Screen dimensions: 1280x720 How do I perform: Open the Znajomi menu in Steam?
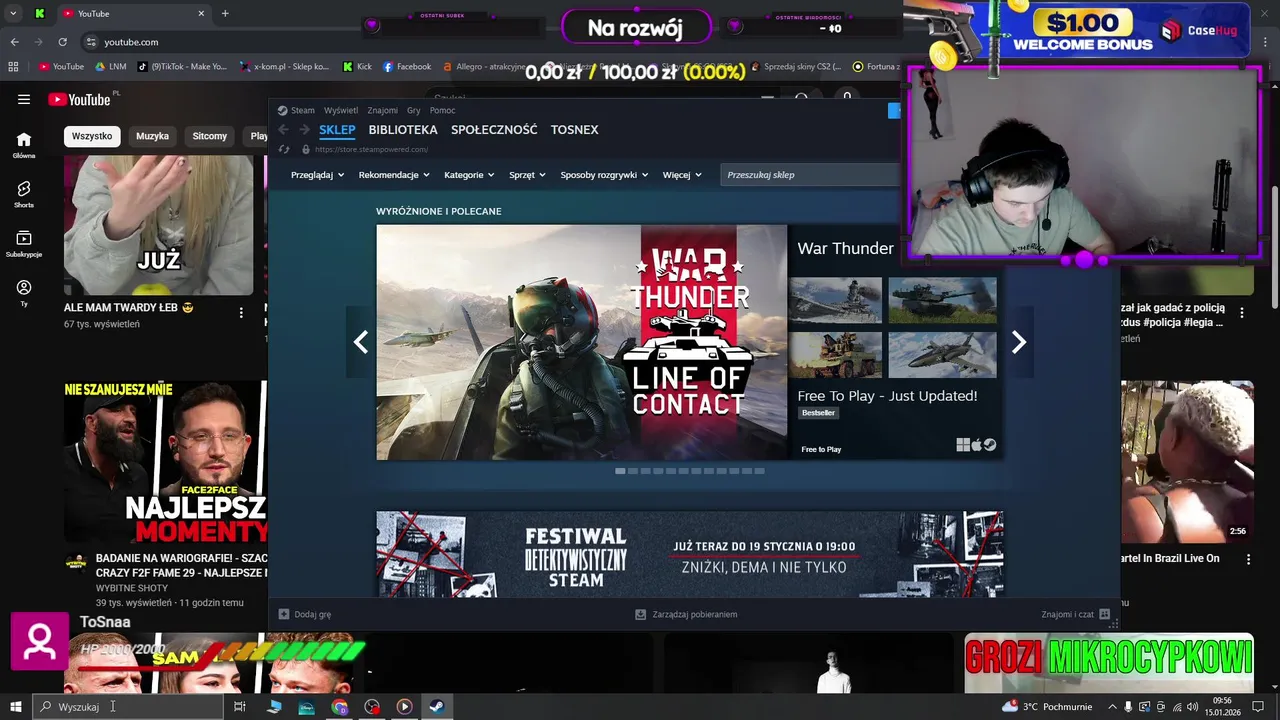pos(382,110)
